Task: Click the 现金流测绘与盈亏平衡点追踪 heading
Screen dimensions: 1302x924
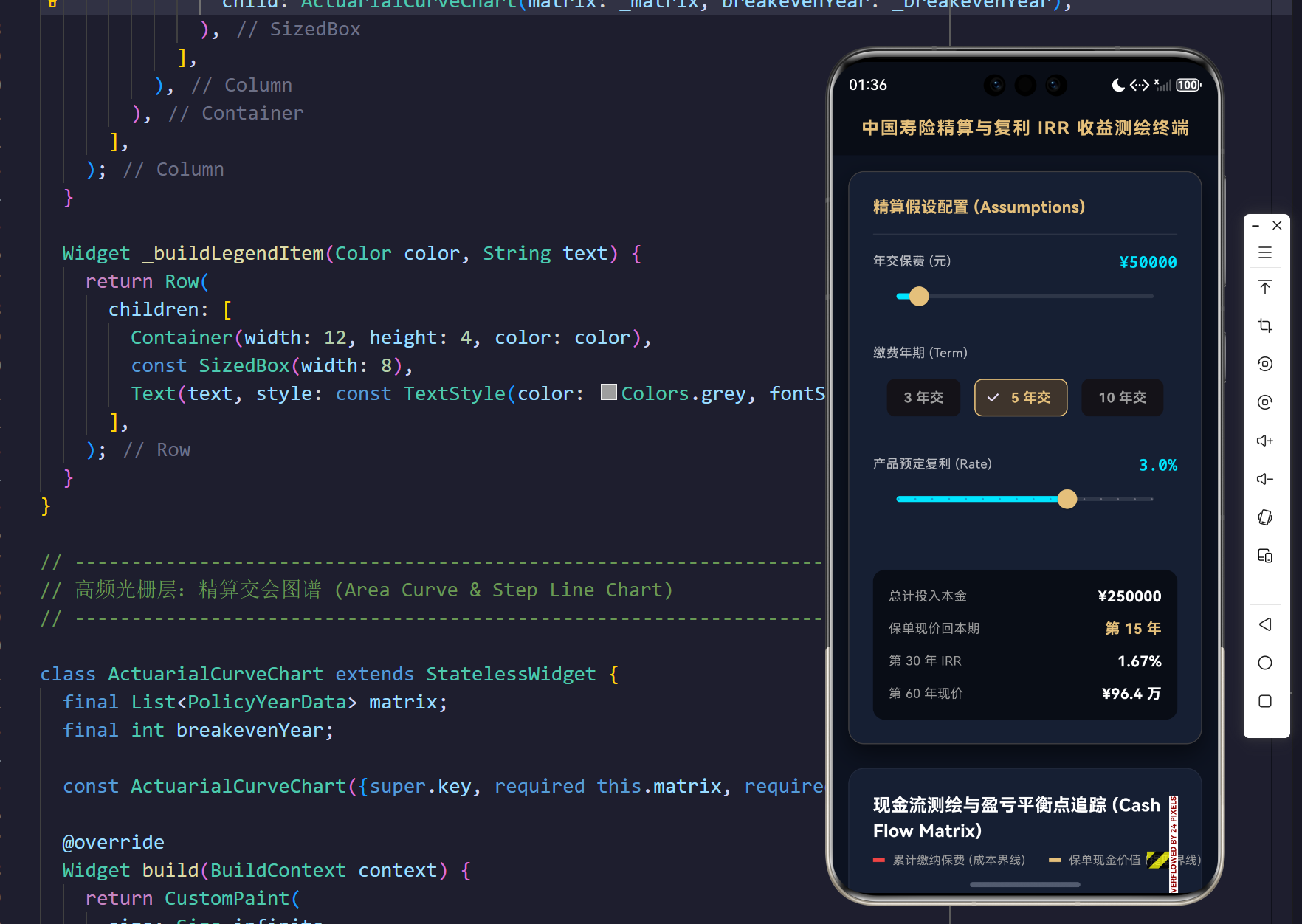Action: tap(1016, 818)
